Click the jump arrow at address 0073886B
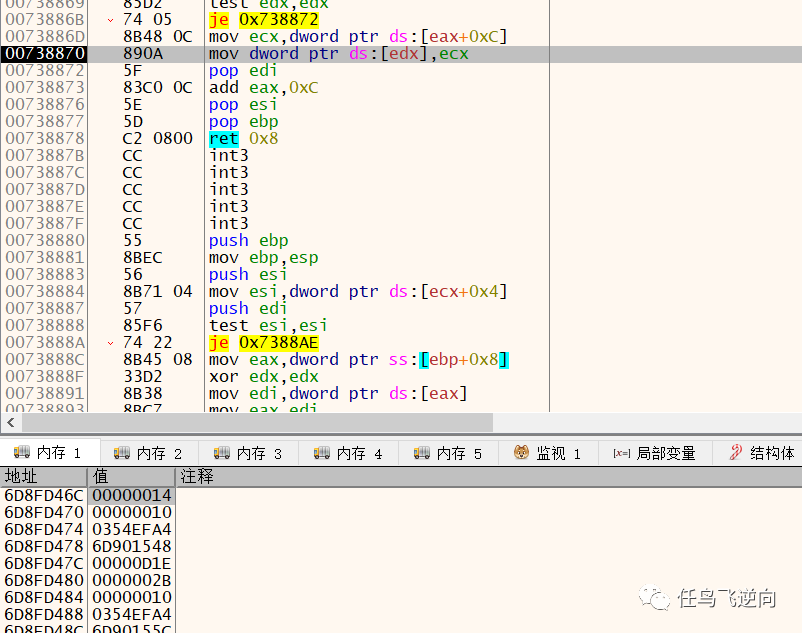This screenshot has width=802, height=633. click(110, 20)
